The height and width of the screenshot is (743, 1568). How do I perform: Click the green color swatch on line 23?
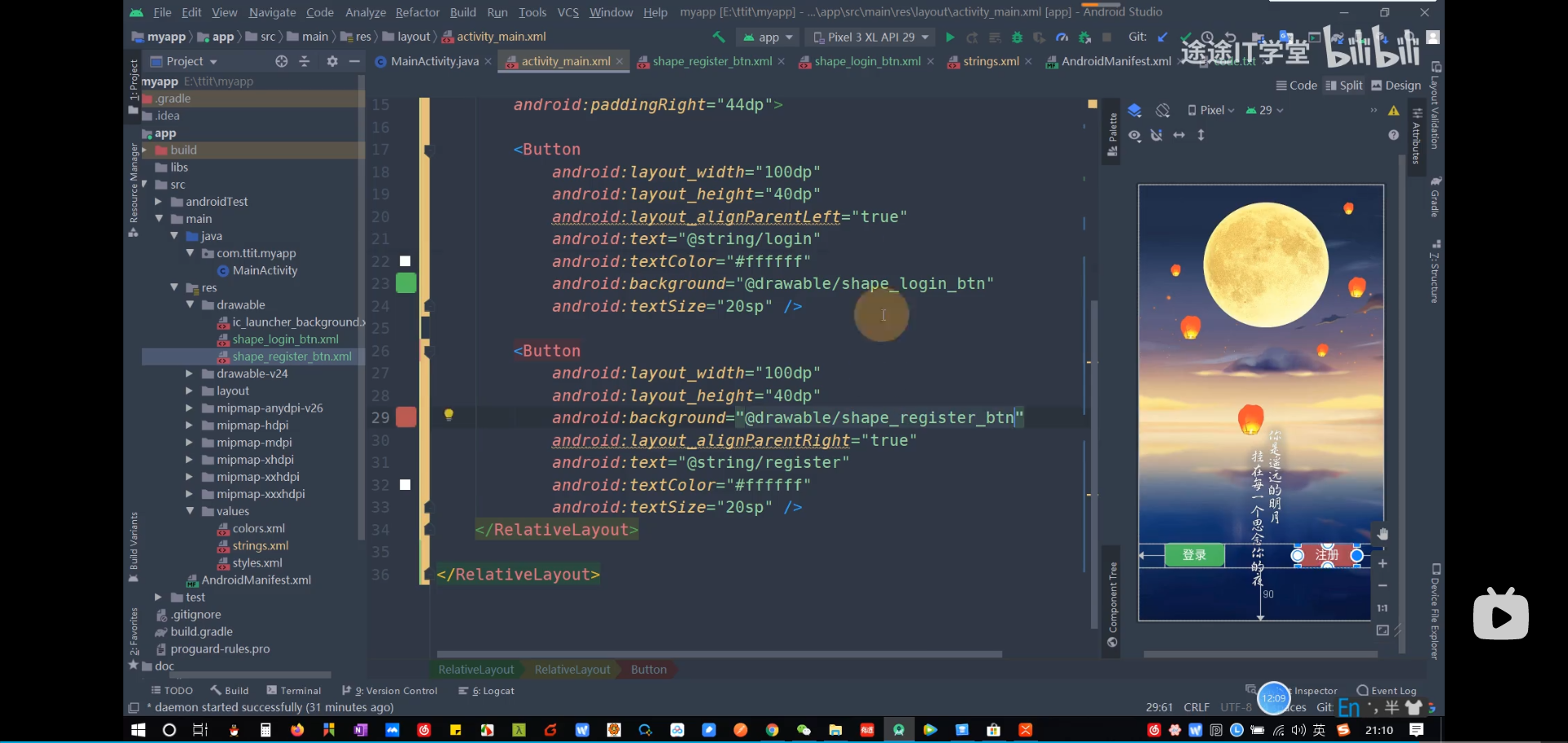coord(406,283)
